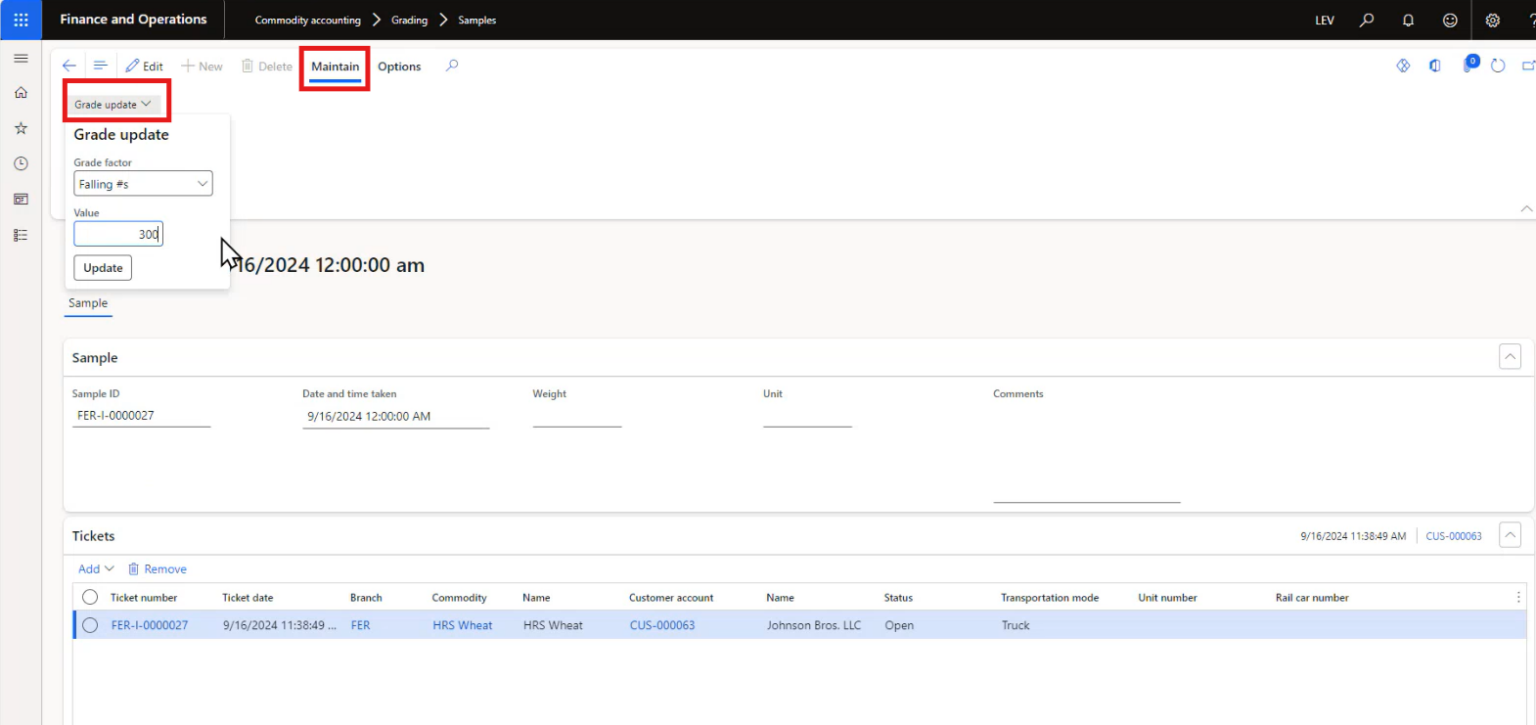Open Favorites star icon in sidebar

coord(20,129)
